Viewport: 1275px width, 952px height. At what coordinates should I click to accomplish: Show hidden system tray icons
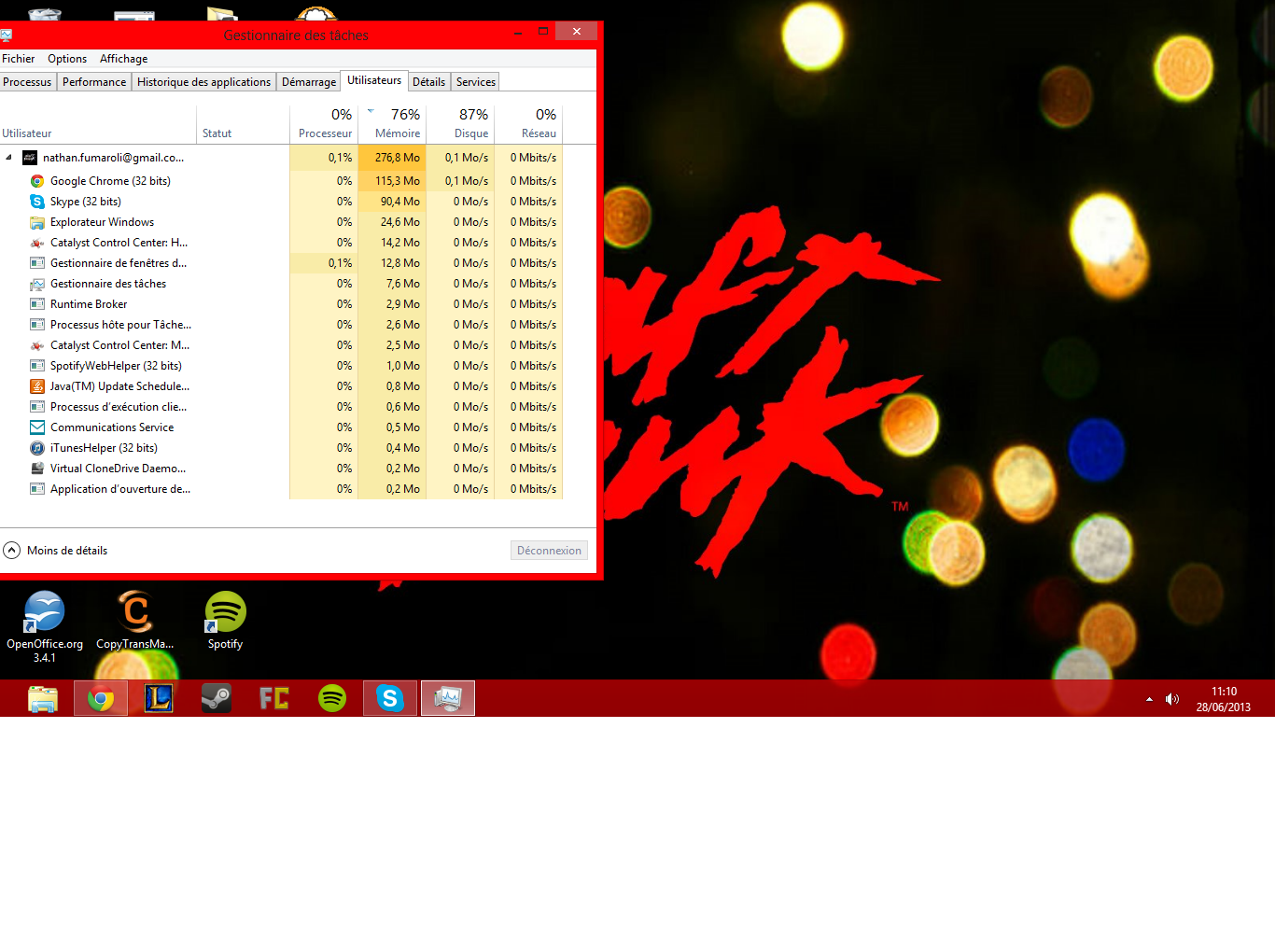click(1149, 699)
